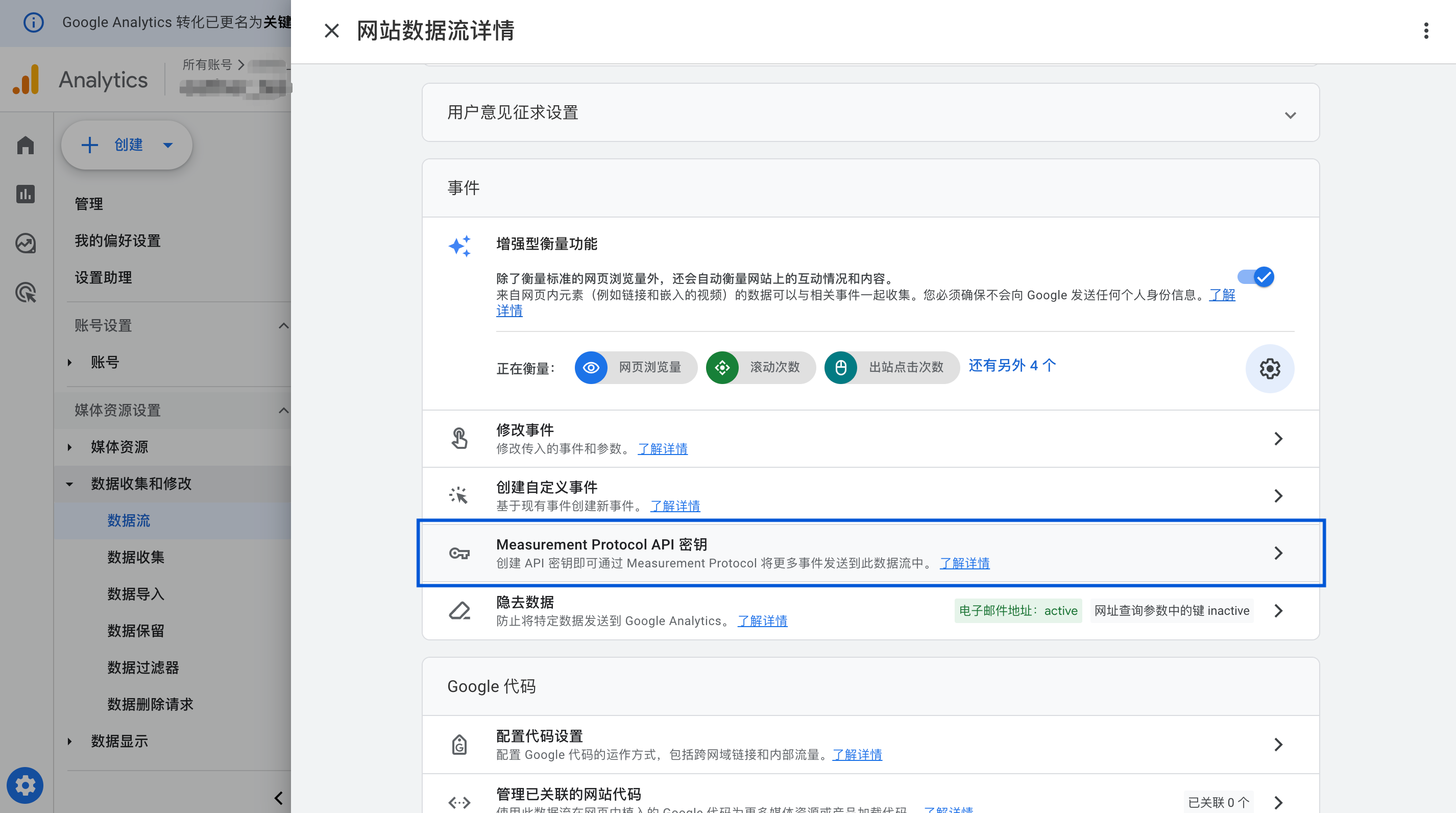1456x813 pixels.
Task: Collapse 数据收集和修改 tree arrow
Action: [x=69, y=484]
